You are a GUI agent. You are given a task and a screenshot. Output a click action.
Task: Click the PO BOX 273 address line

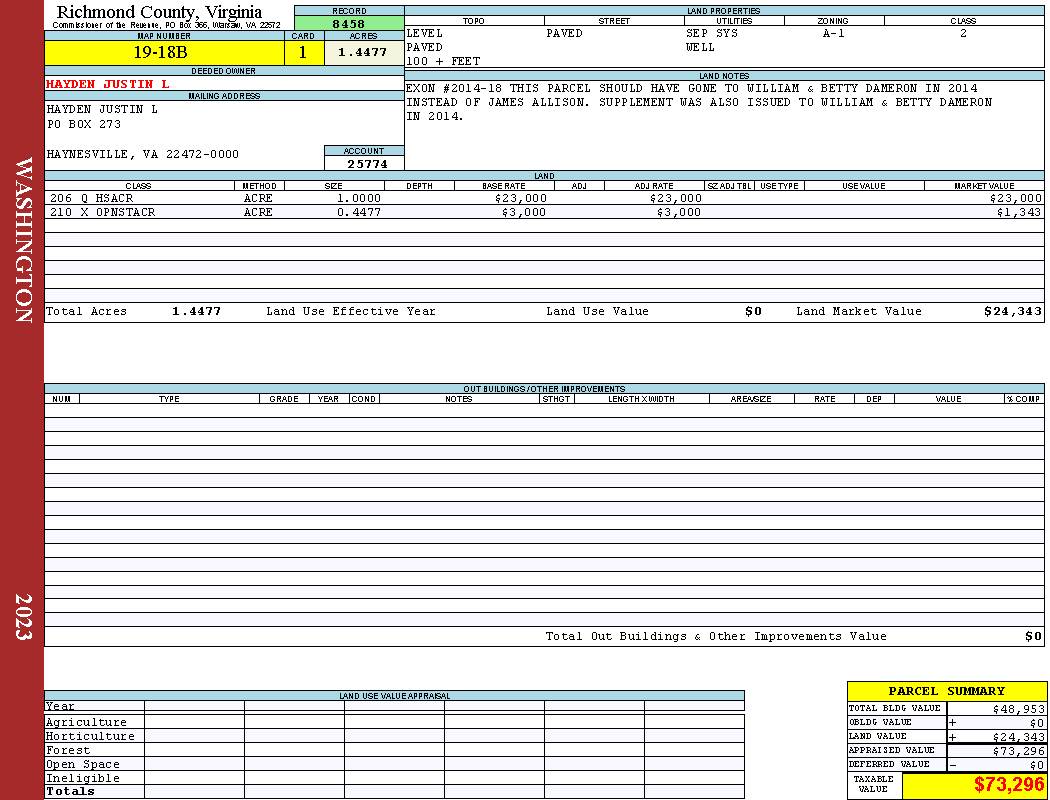click(x=84, y=125)
